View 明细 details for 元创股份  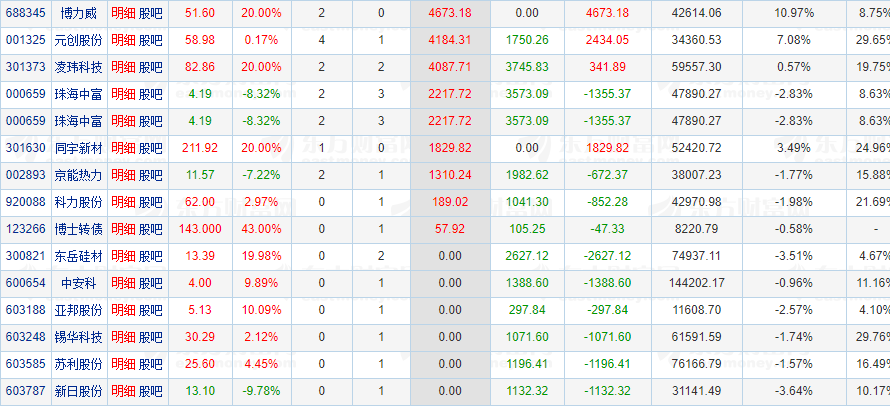point(123,40)
